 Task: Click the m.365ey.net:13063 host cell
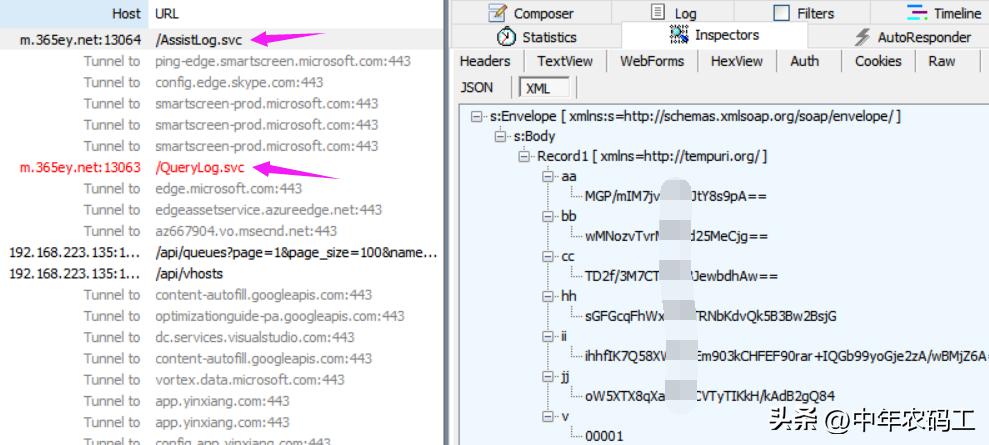(79, 168)
